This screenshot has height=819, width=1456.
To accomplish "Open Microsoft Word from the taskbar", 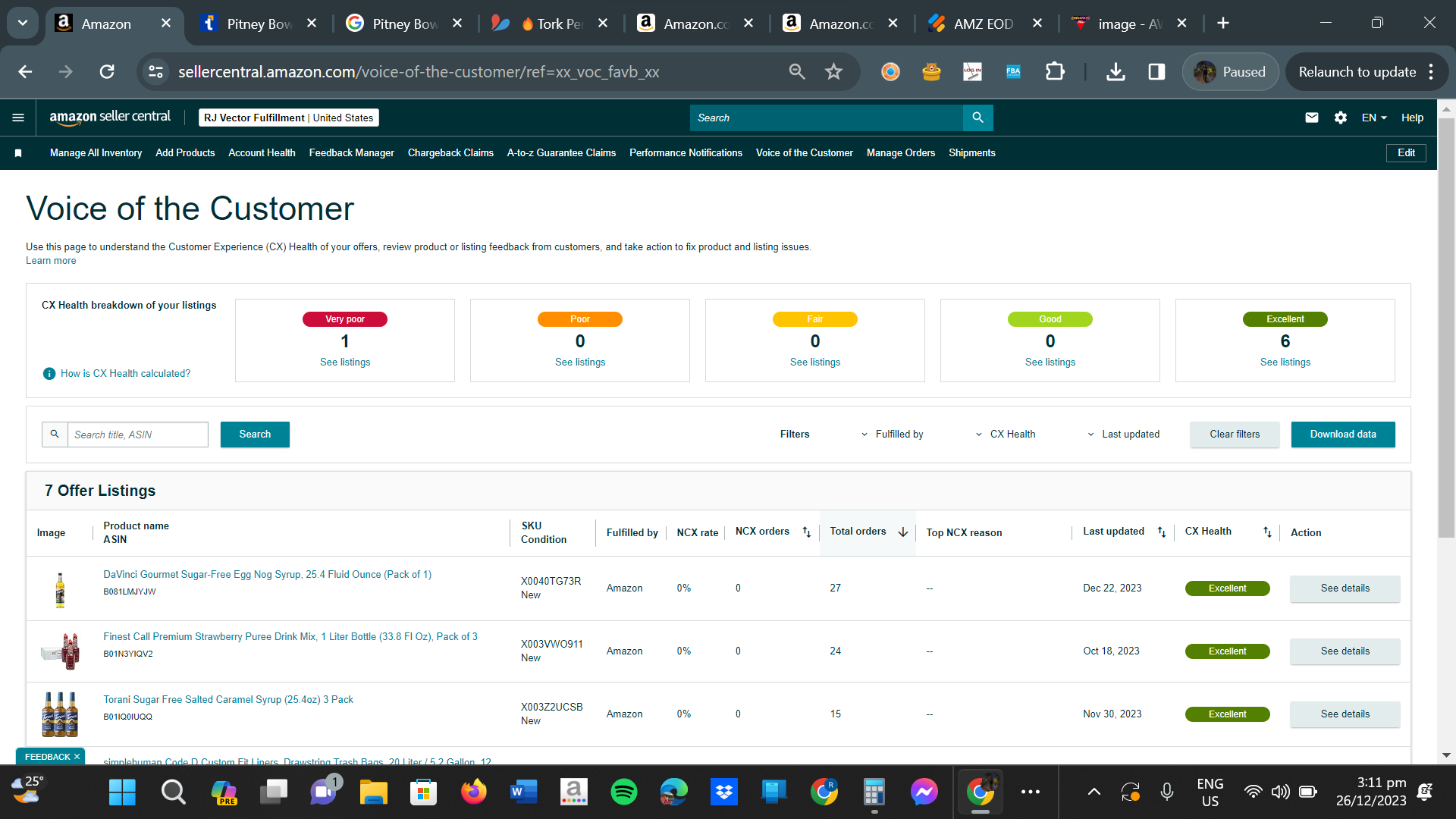I will (x=524, y=792).
